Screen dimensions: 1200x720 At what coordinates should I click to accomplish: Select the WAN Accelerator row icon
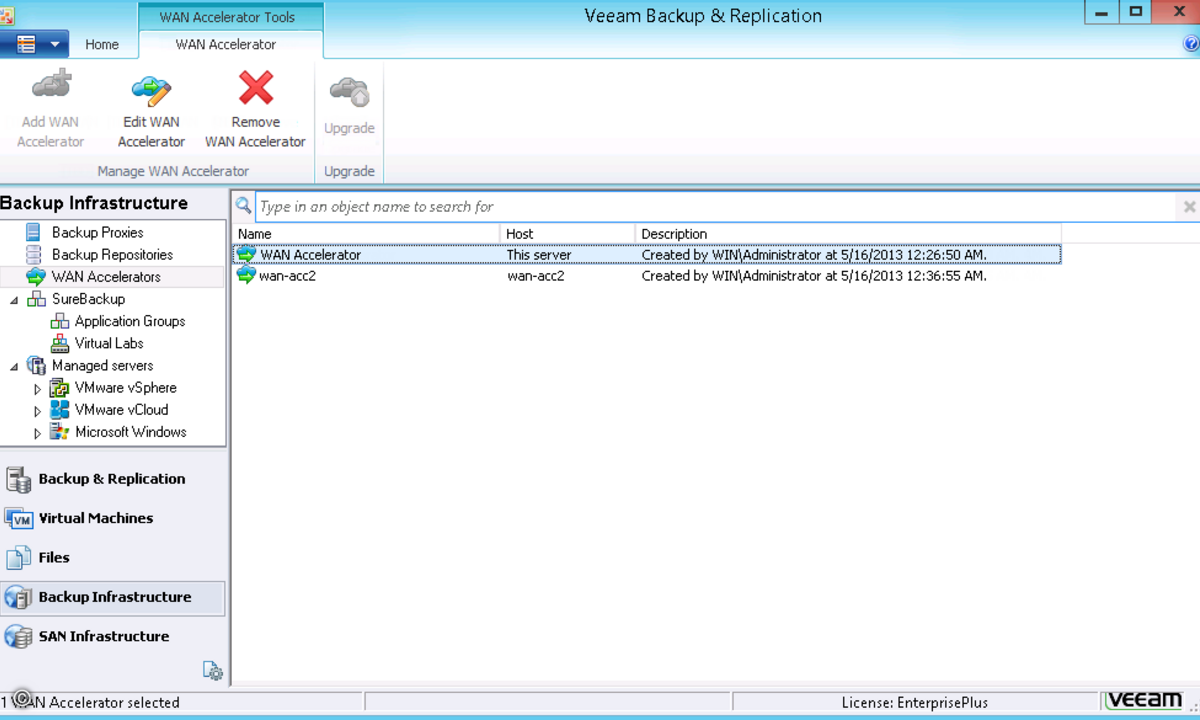tap(246, 255)
